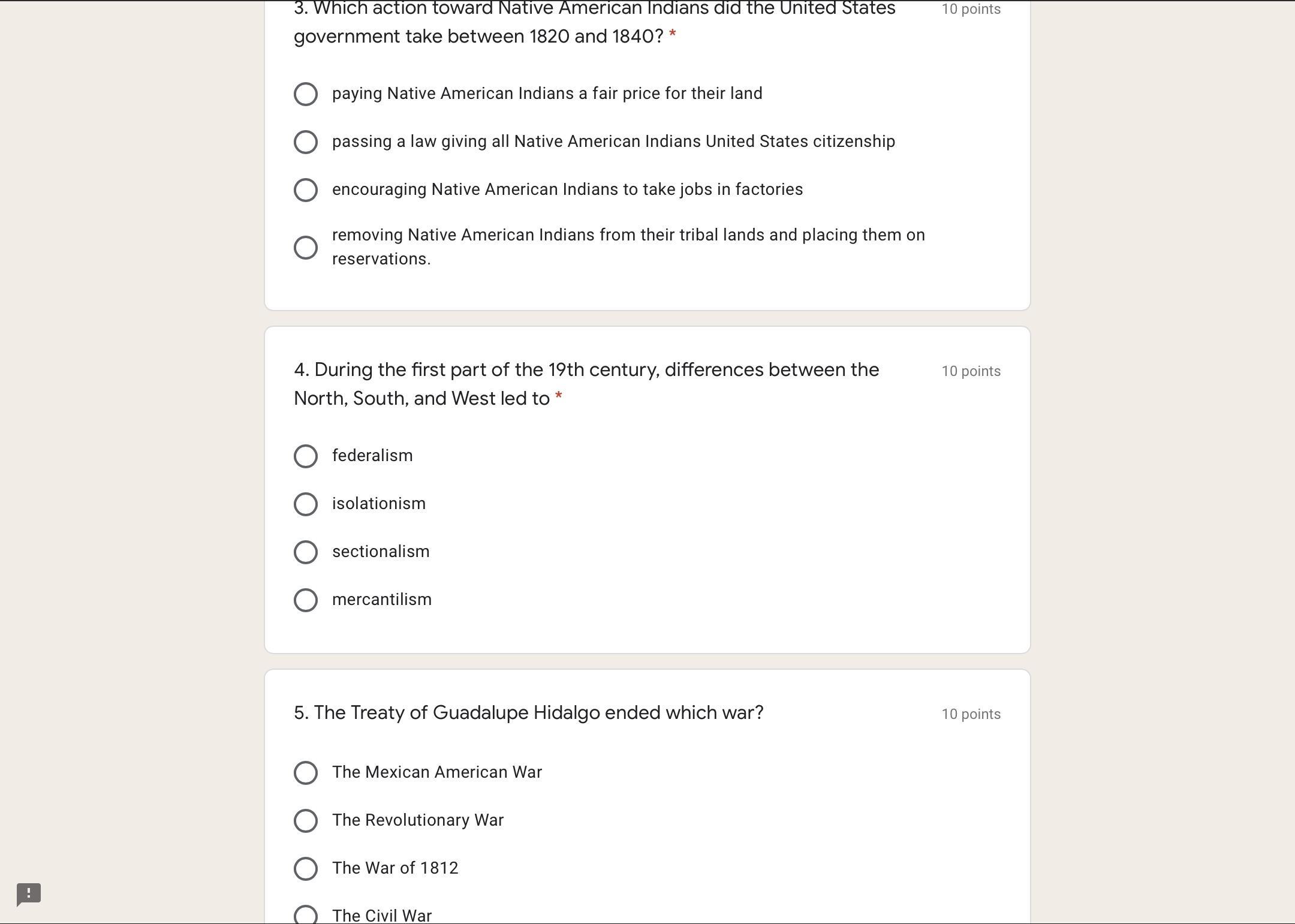
Task: Click question 4's '10 points' label
Action: [x=971, y=371]
